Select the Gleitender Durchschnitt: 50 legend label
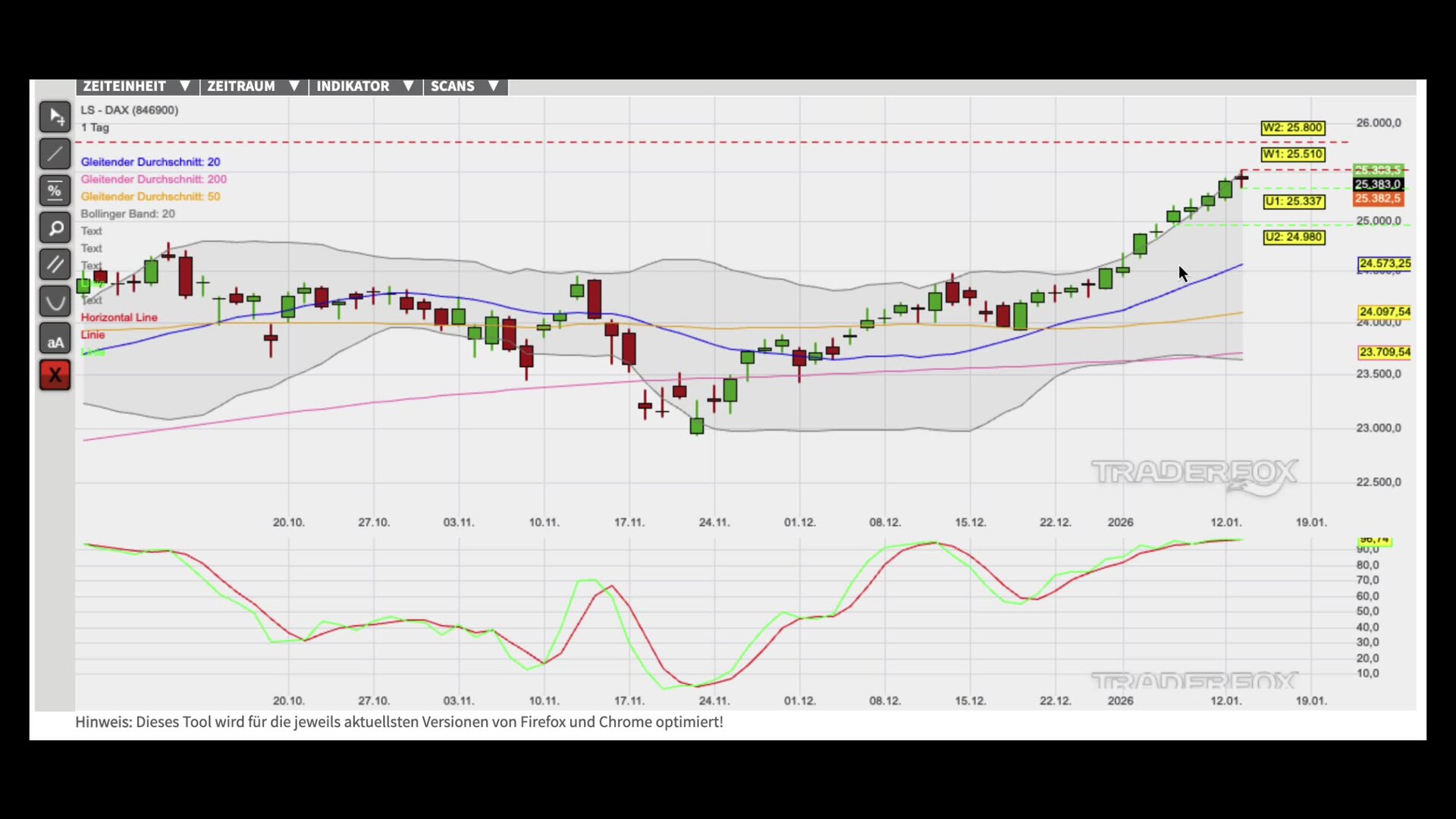Viewport: 1456px width, 819px height. point(150,197)
